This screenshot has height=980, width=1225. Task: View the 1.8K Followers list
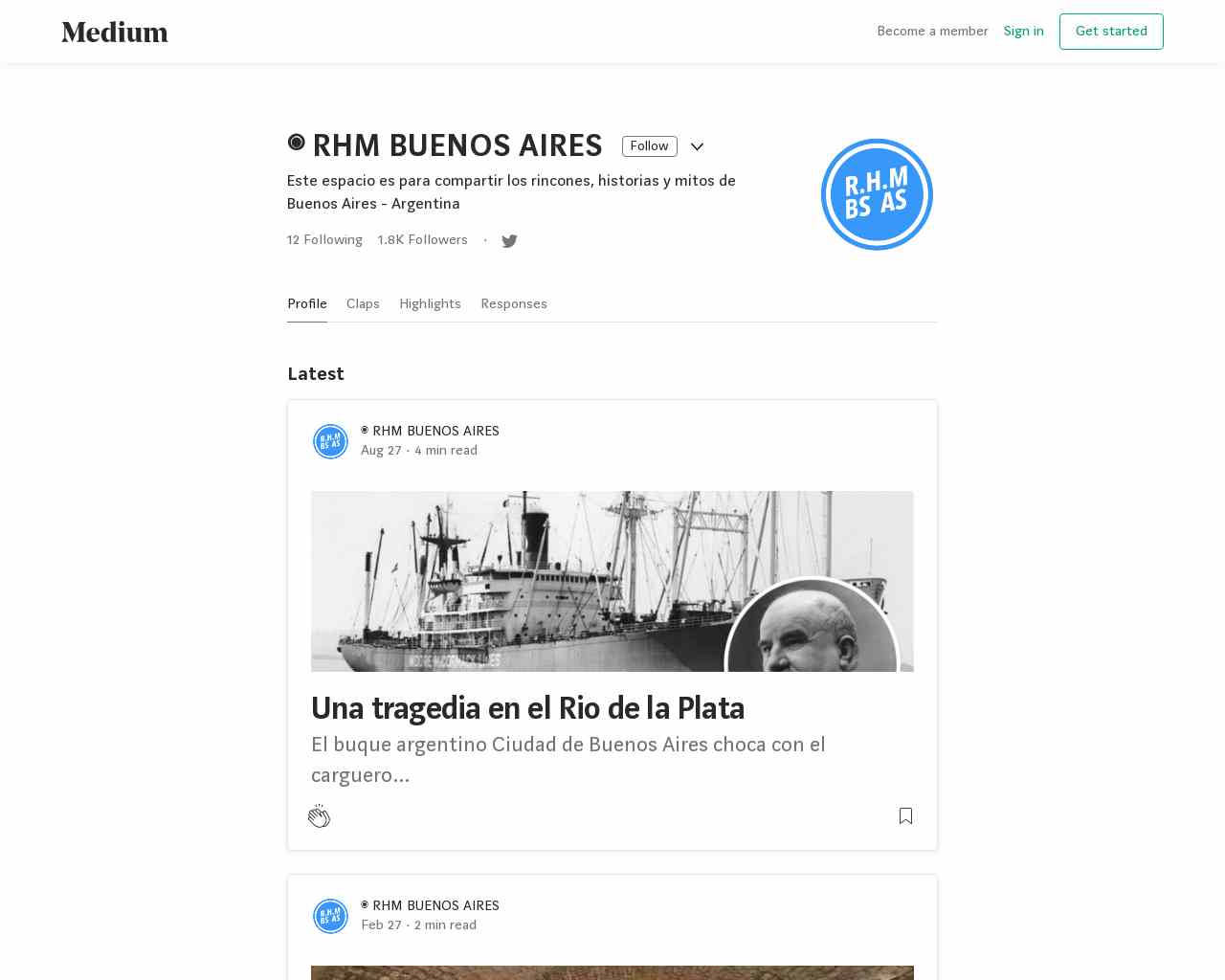point(422,240)
